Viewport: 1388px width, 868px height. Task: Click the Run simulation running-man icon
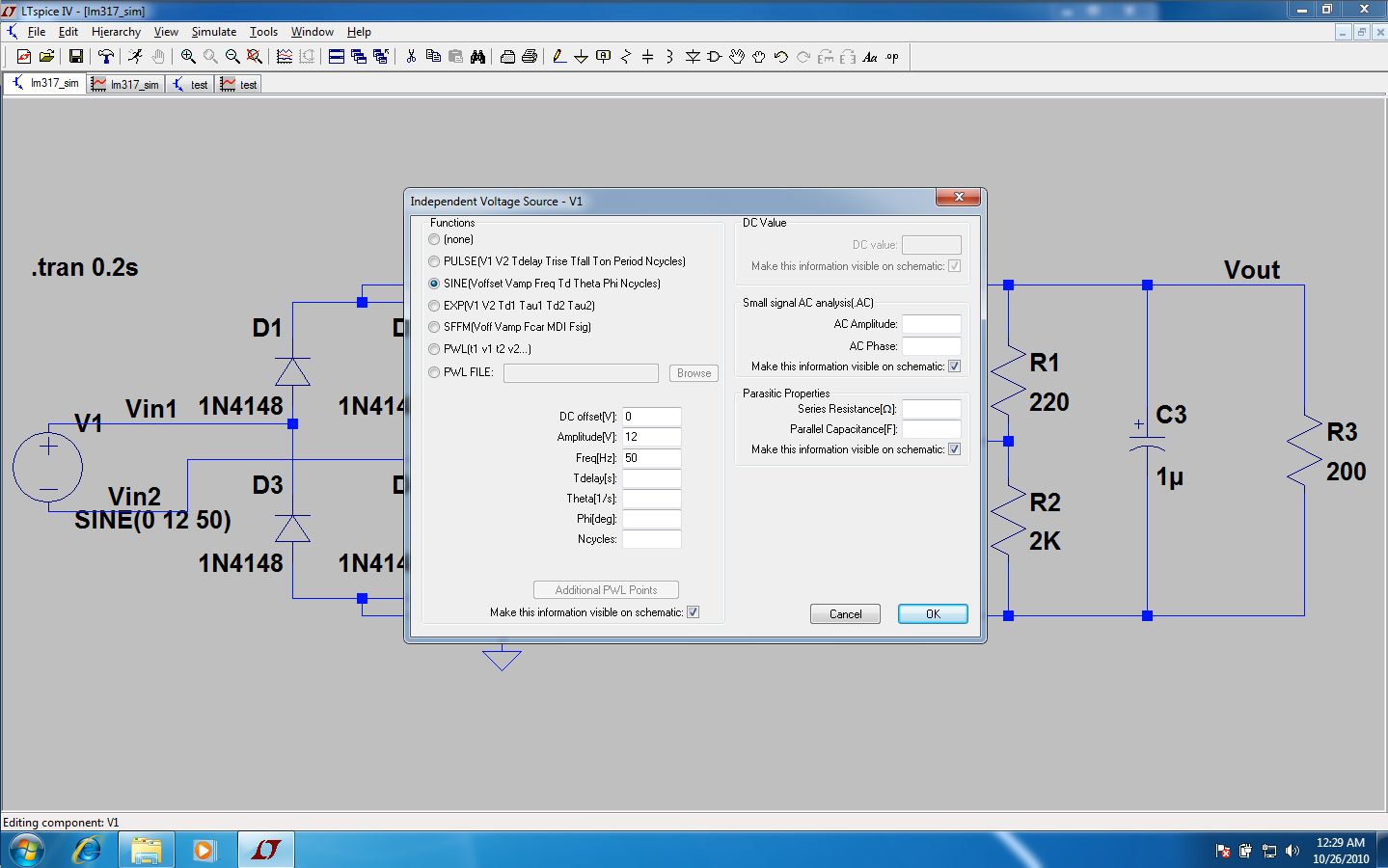135,57
